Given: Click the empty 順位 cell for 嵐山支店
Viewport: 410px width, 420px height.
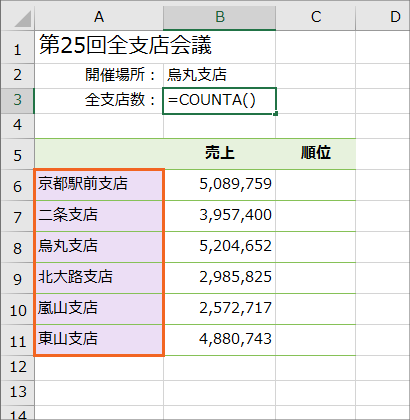Looking at the screenshot, I should 316,309.
